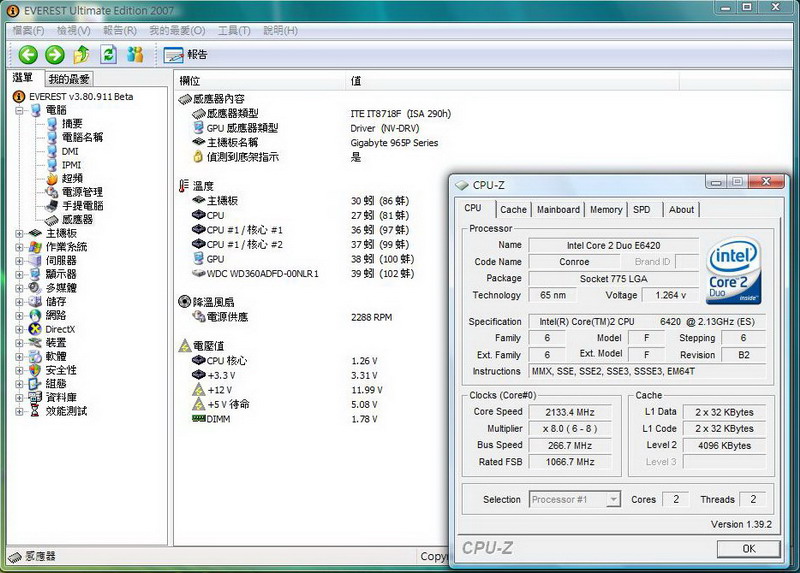Expand the 主機板 tree node
This screenshot has height=573, width=800.
19,234
